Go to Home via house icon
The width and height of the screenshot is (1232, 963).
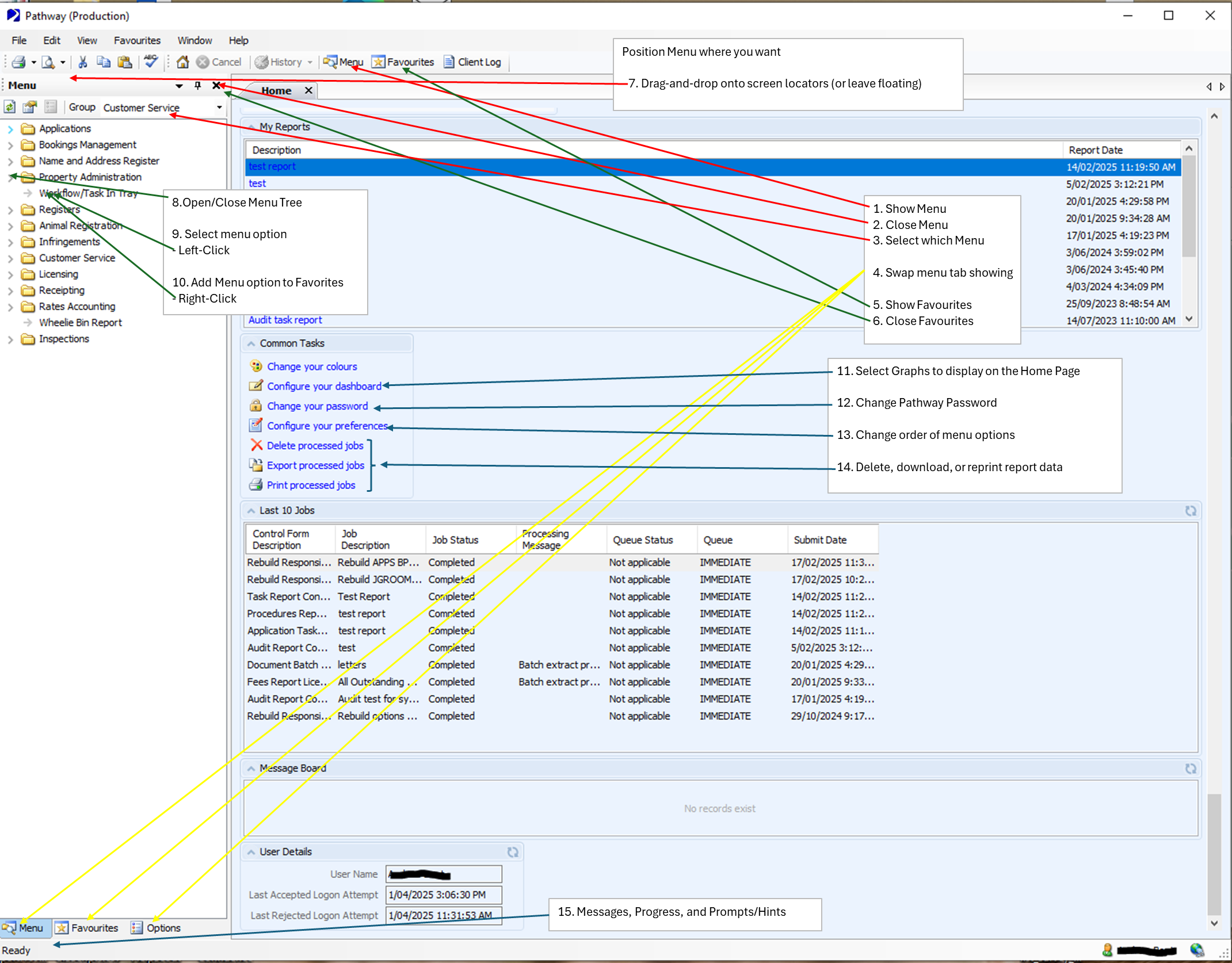coord(182,62)
